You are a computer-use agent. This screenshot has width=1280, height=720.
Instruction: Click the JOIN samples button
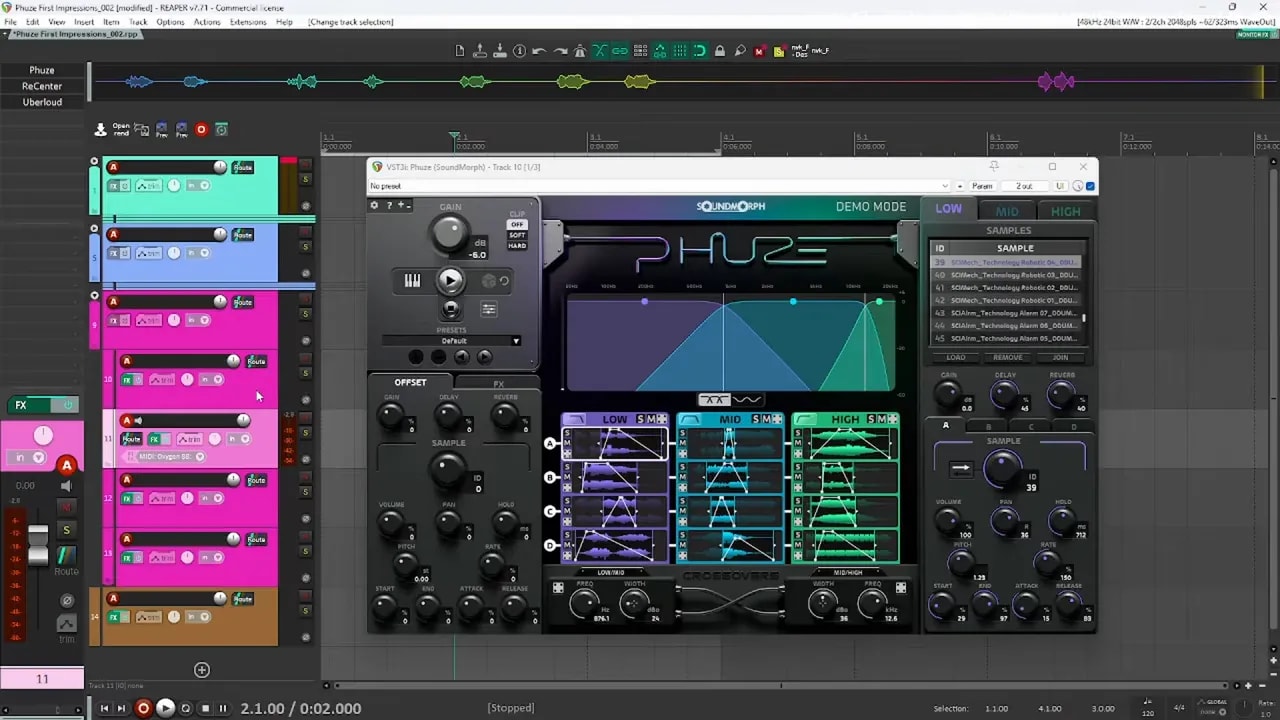click(x=1060, y=357)
